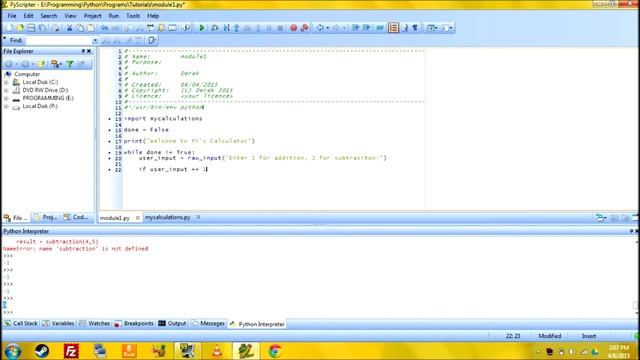The width and height of the screenshot is (640, 360).
Task: Toggle the line numbers toolbar button
Action: pyautogui.click(x=393, y=28)
